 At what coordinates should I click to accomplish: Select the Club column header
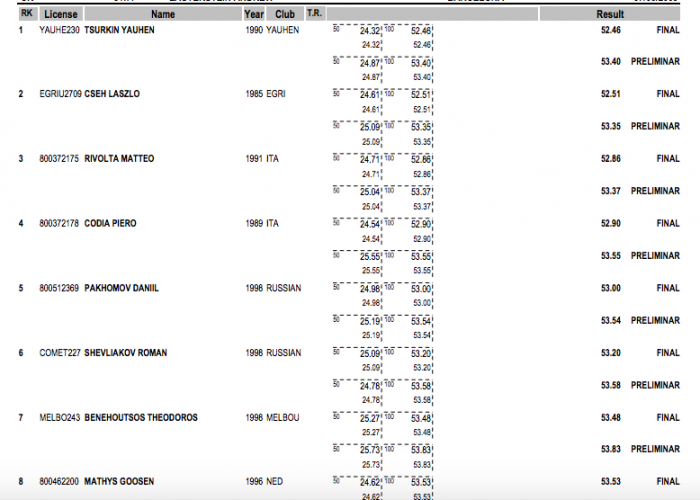click(x=285, y=15)
